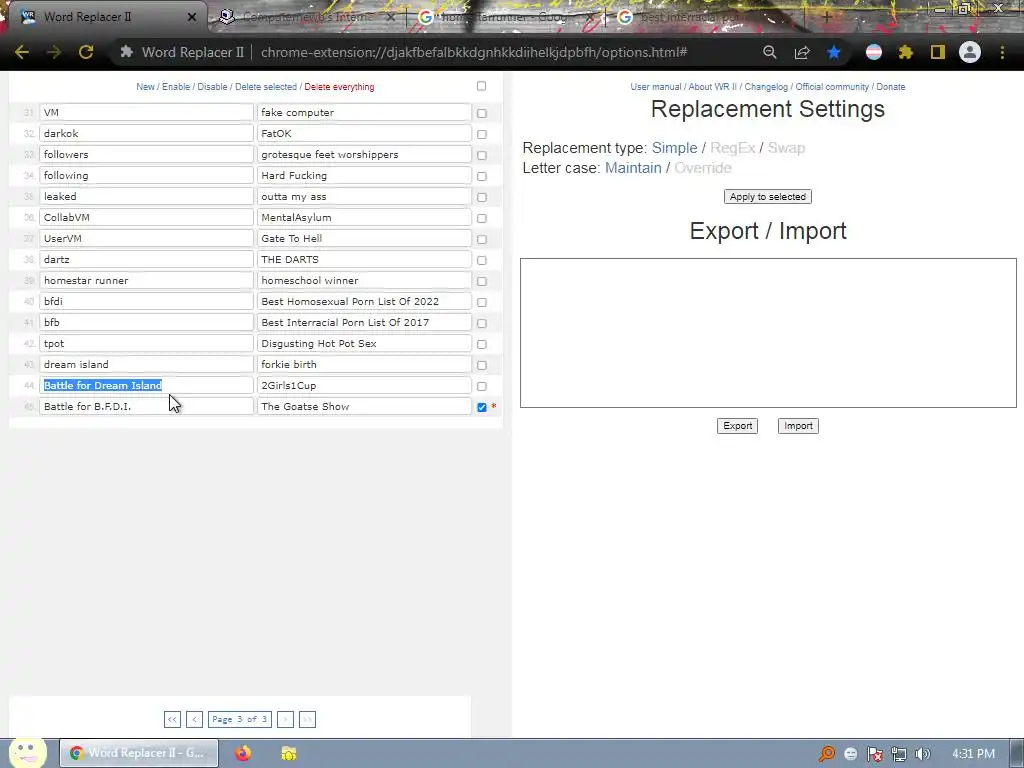This screenshot has width=1024, height=768.
Task: Check the box for the CollabVM row
Action: (x=482, y=218)
